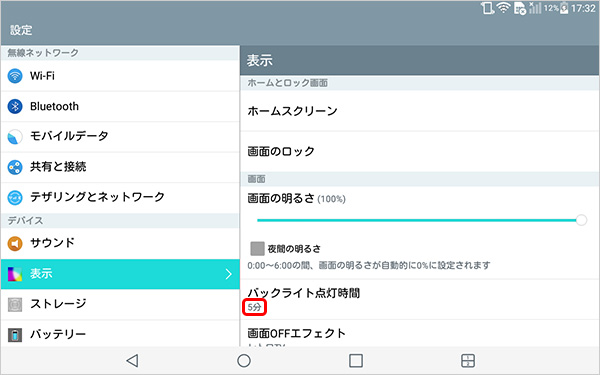Tap the バッテリー icon
Image resolution: width=600 pixels, height=375 pixels.
(x=15, y=335)
